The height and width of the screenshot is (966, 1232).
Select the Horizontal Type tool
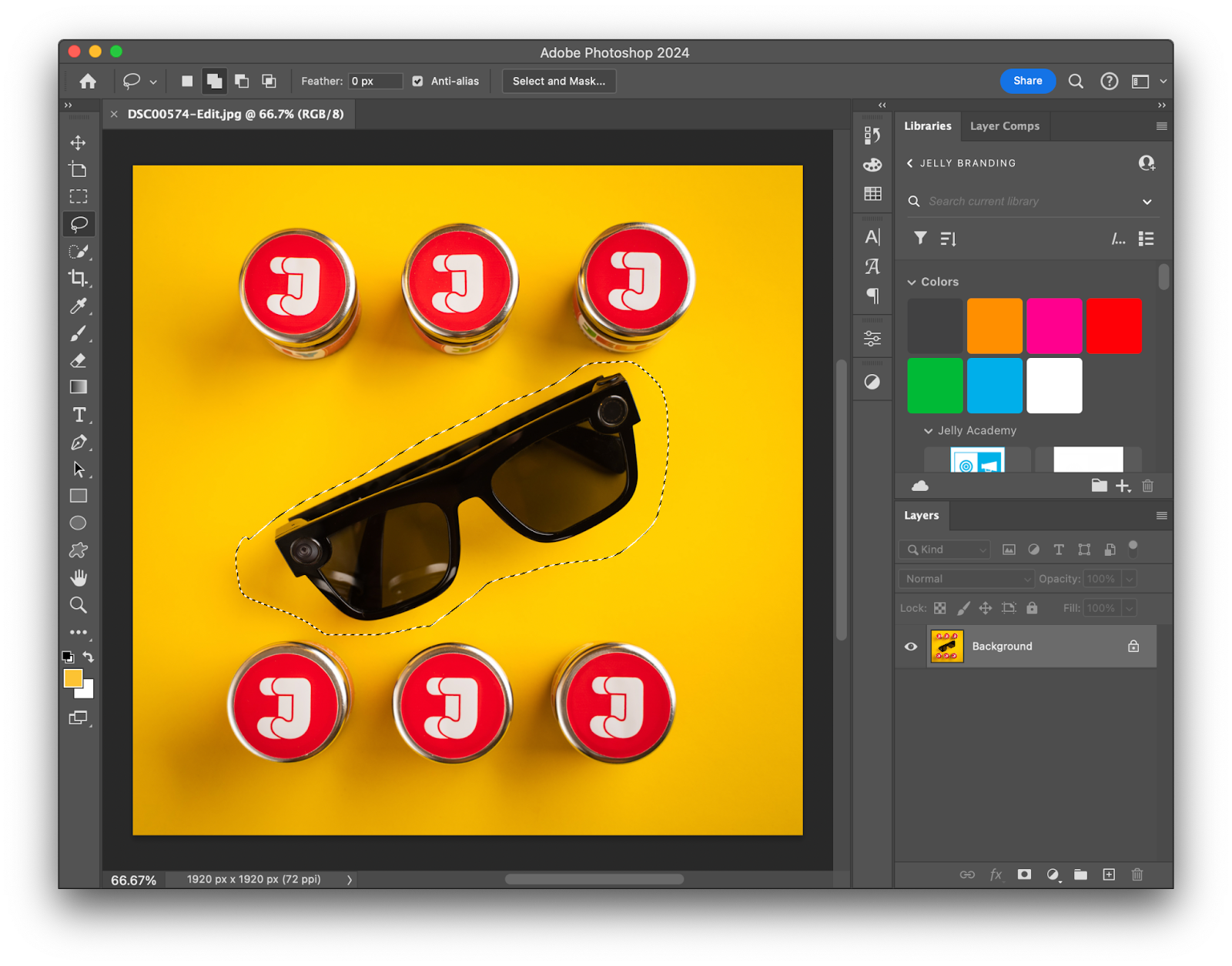79,416
